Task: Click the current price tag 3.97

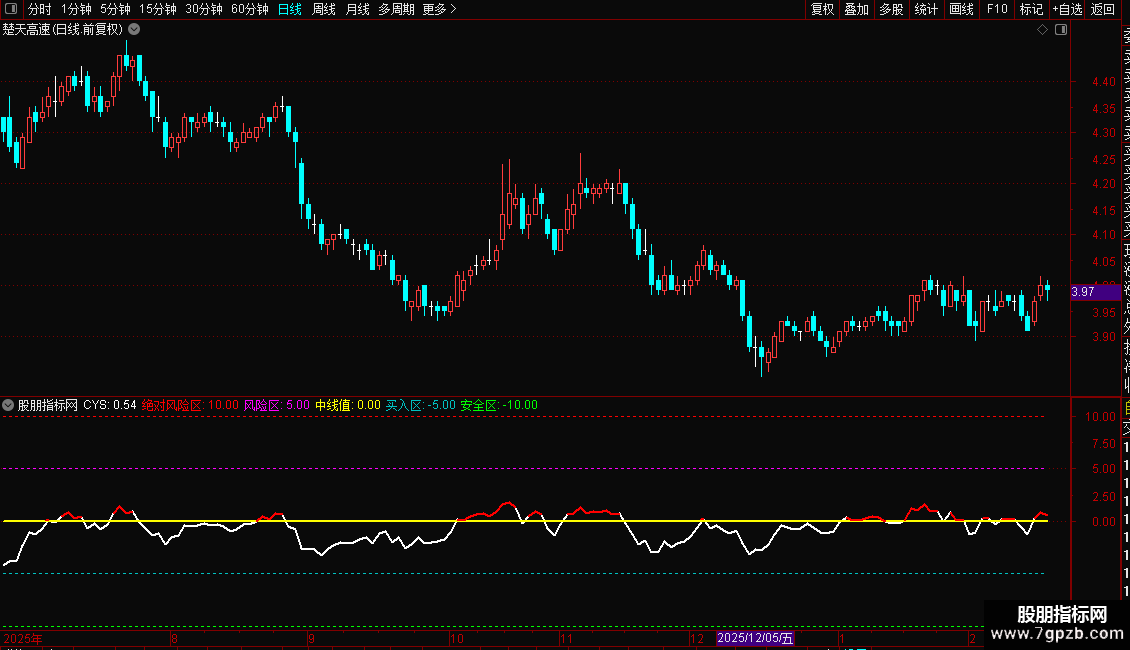Action: coord(1095,292)
